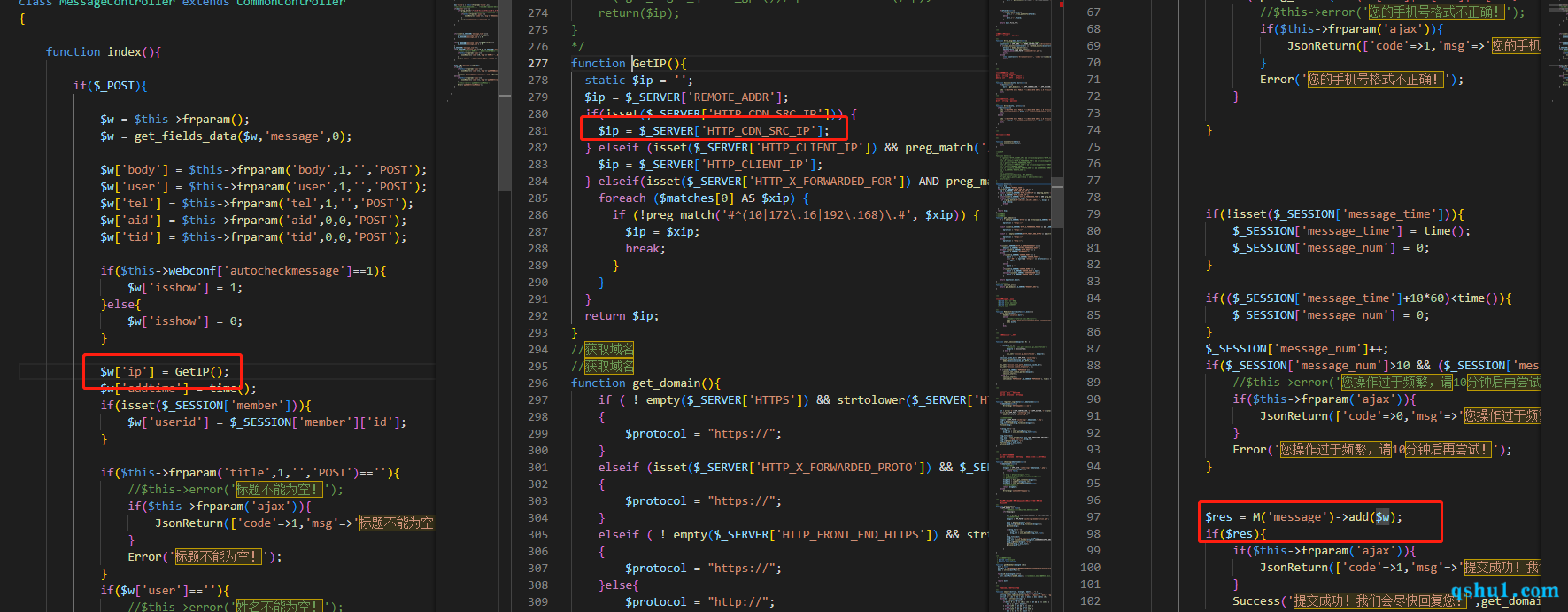Click the "$_SESSION['message_num']++;" line
The width and height of the screenshot is (1568, 612).
[1297, 348]
